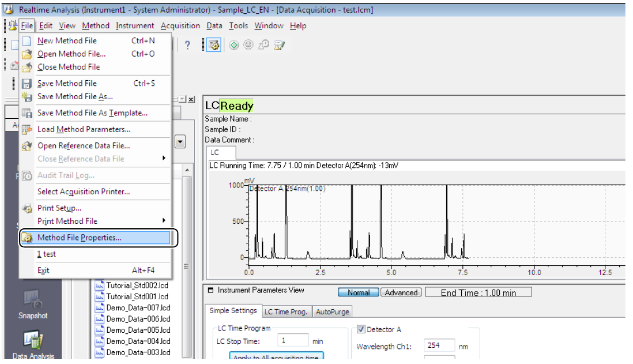Click the Open Method File folder icon
Screen dimensions: 633x364
tap(27, 54)
